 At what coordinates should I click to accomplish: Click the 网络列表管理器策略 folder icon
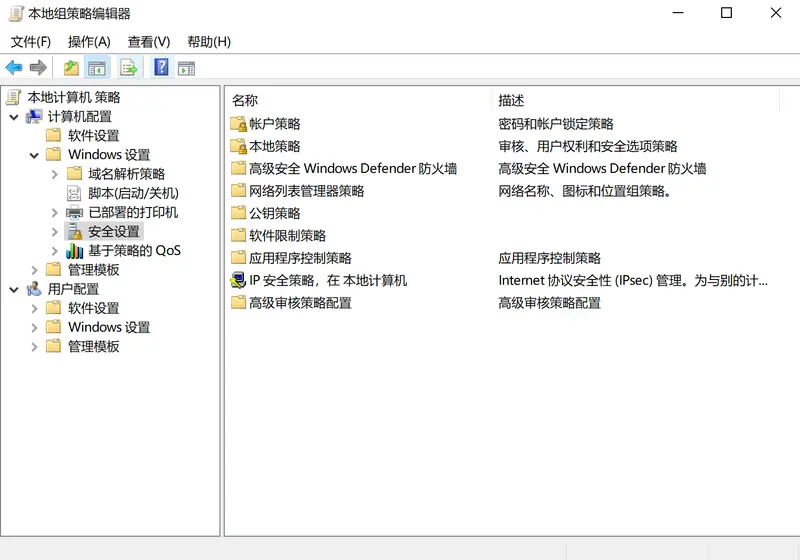pyautogui.click(x=238, y=190)
